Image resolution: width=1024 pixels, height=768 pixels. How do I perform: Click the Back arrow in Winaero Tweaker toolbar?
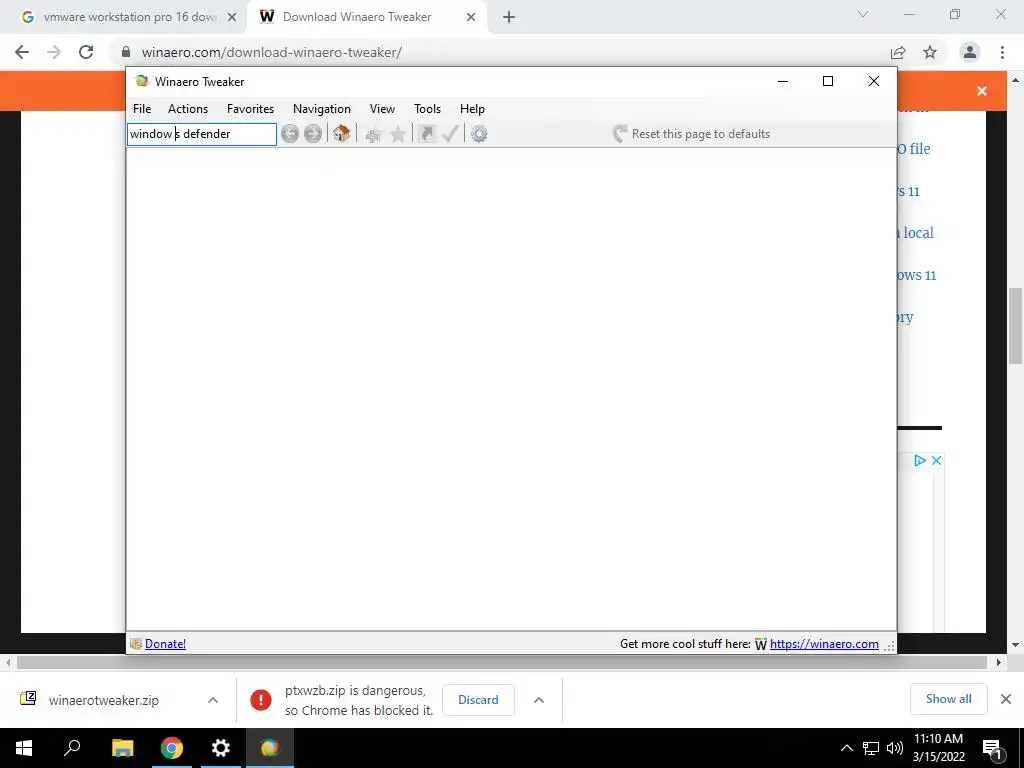click(290, 134)
